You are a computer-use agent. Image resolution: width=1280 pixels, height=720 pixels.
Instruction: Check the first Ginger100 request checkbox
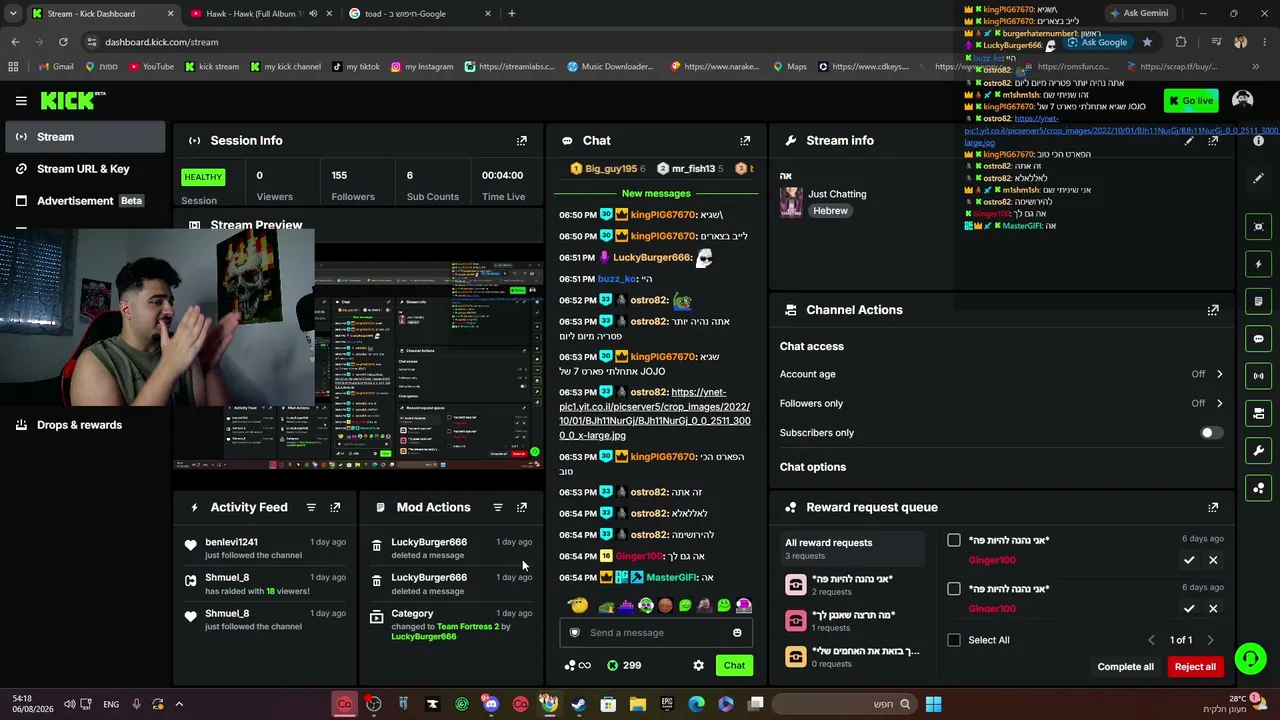click(954, 540)
